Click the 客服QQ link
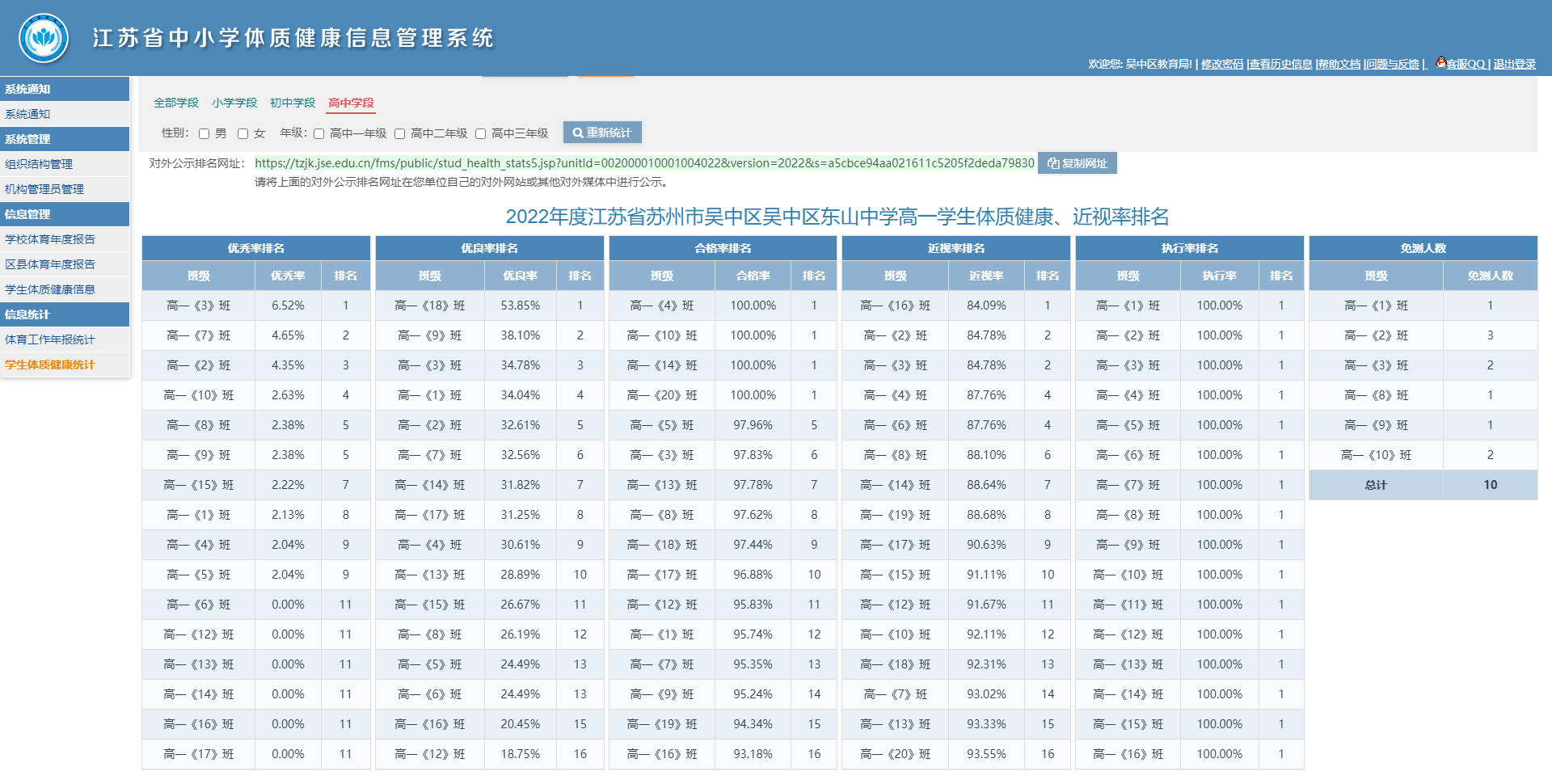The height and width of the screenshot is (784, 1552). pos(1466,64)
